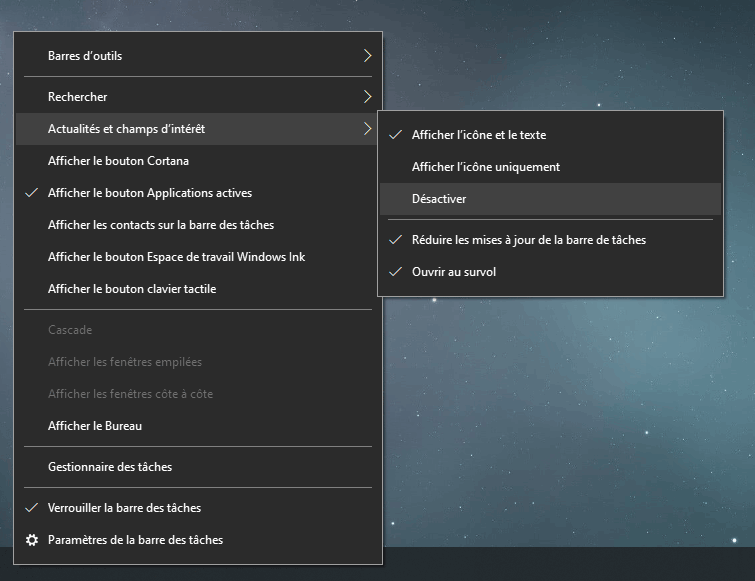The width and height of the screenshot is (755, 581).
Task: Select Afficher le Bureau
Action: [95, 426]
